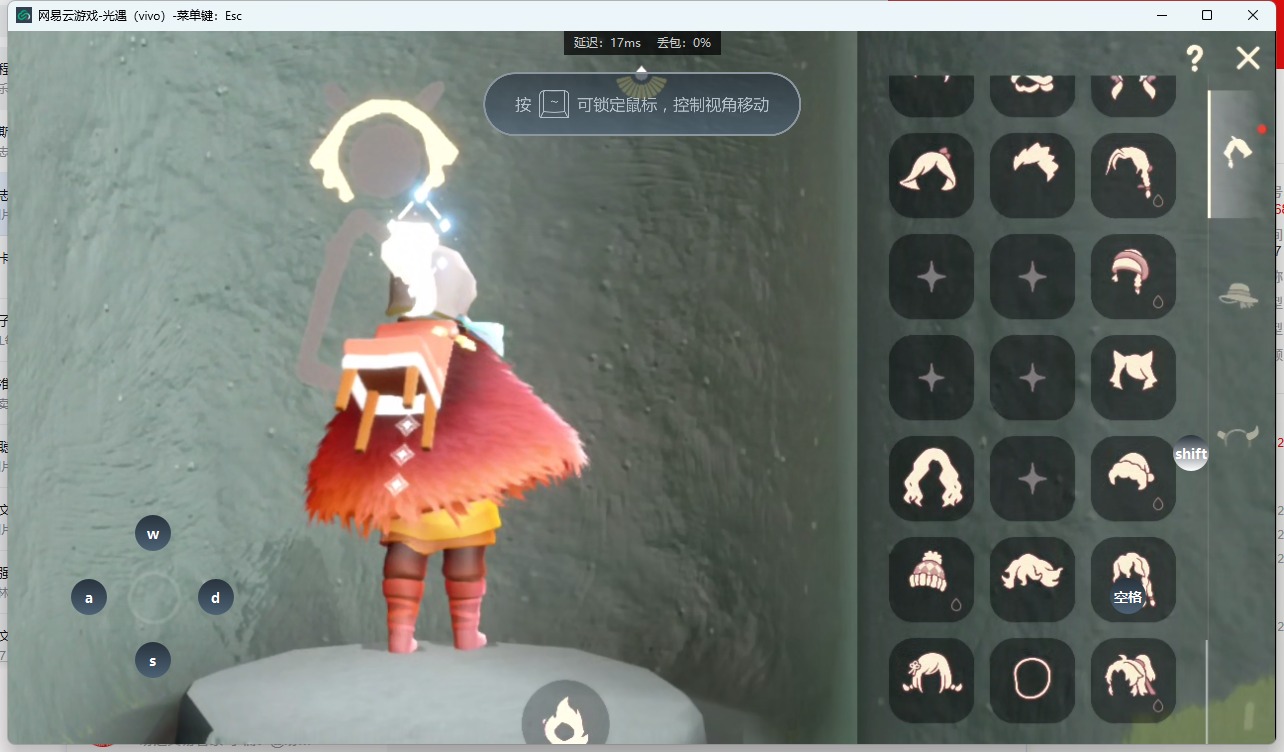Click the NetEase cloud gaming logo in title bar
The height and width of the screenshot is (752, 1284).
tap(23, 15)
